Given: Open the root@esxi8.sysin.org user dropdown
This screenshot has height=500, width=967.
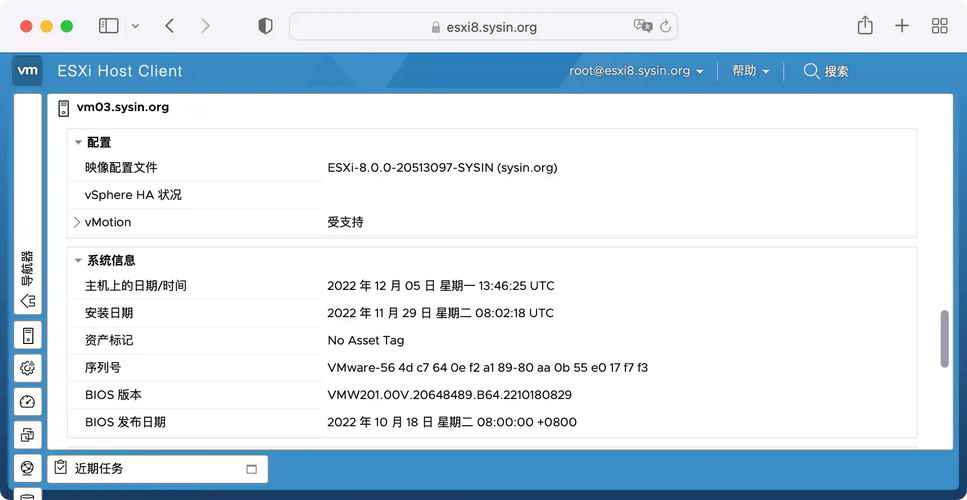Looking at the screenshot, I should coord(636,71).
